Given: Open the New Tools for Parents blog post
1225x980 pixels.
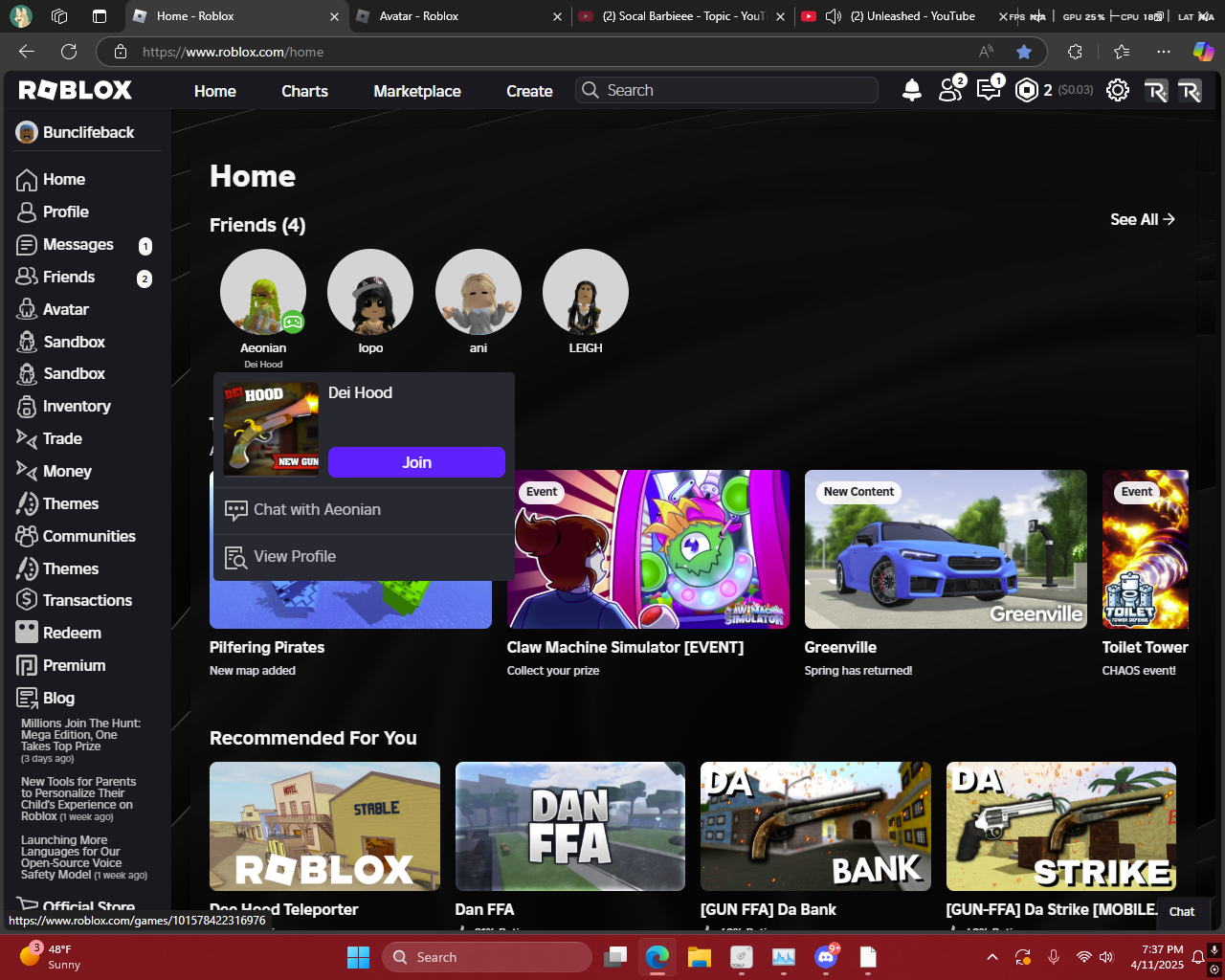Looking at the screenshot, I should pyautogui.click(x=79, y=799).
